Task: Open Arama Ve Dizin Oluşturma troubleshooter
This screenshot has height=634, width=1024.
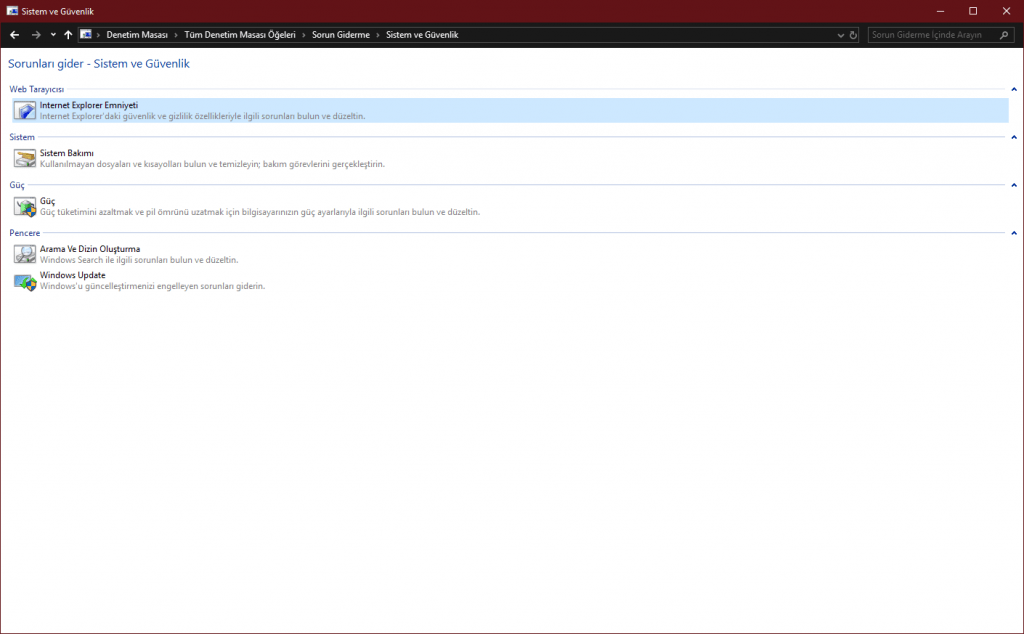Action: [90, 249]
